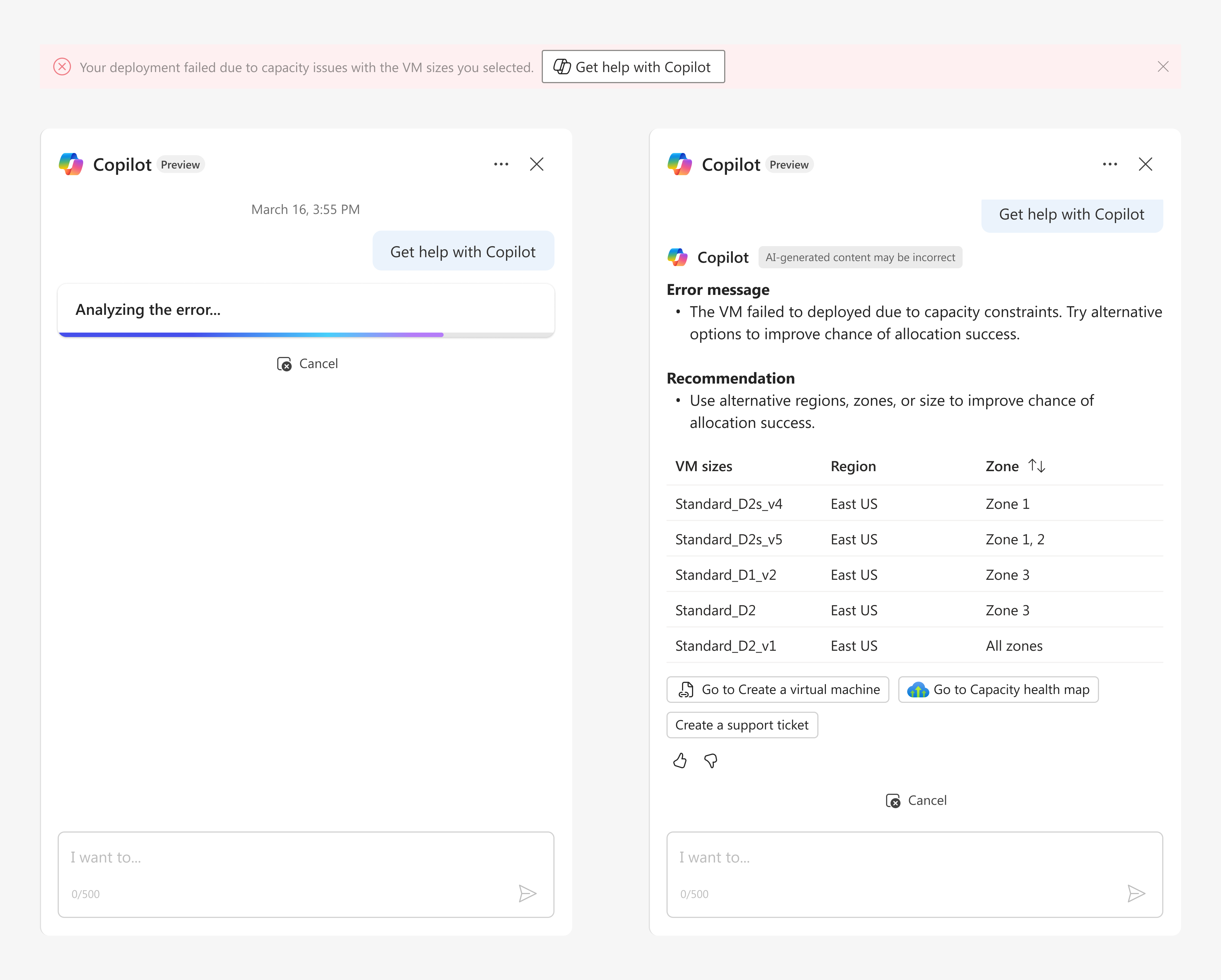Screen dimensions: 1221x980
Task: Click Get help with Copilot in error banner
Action: (633, 67)
